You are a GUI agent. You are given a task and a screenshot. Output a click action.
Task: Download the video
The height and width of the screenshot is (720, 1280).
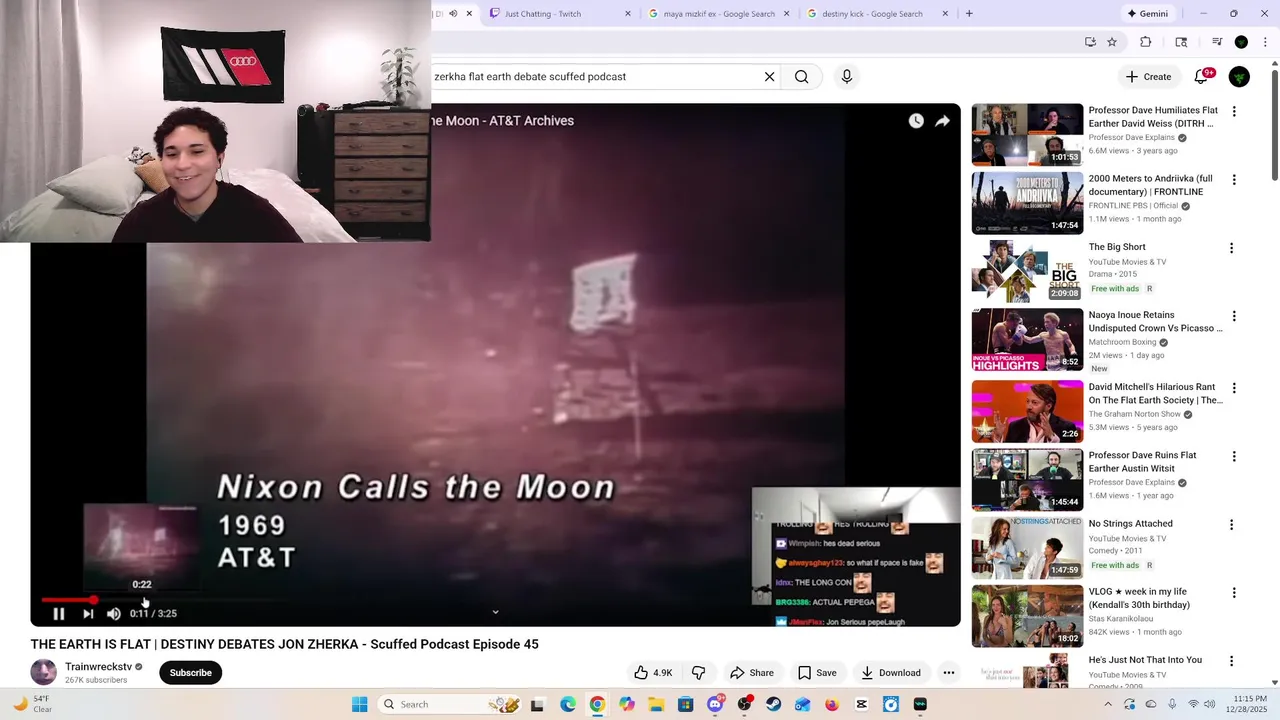click(891, 673)
